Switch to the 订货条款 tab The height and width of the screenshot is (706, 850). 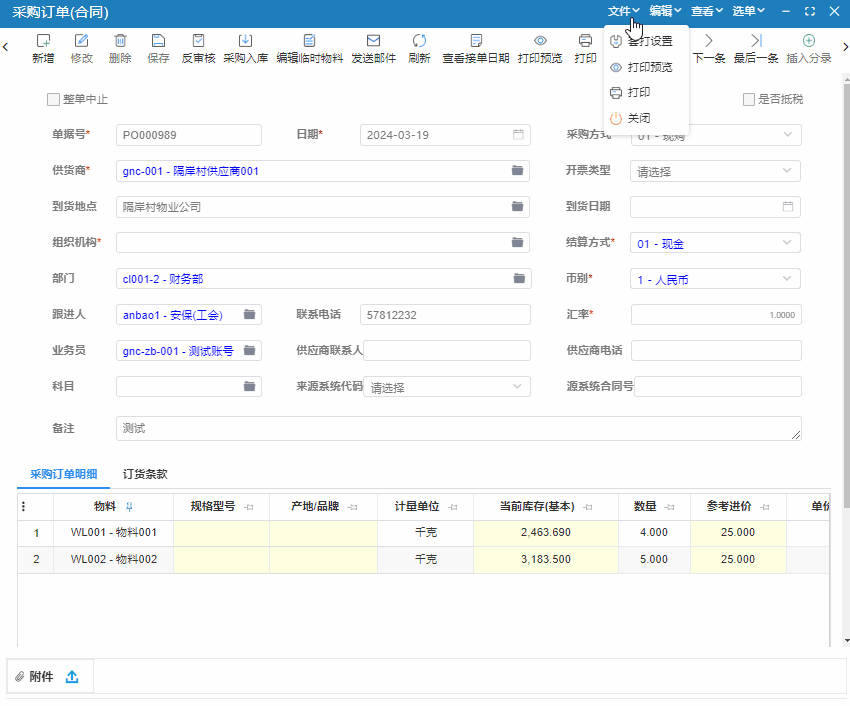pyautogui.click(x=145, y=474)
